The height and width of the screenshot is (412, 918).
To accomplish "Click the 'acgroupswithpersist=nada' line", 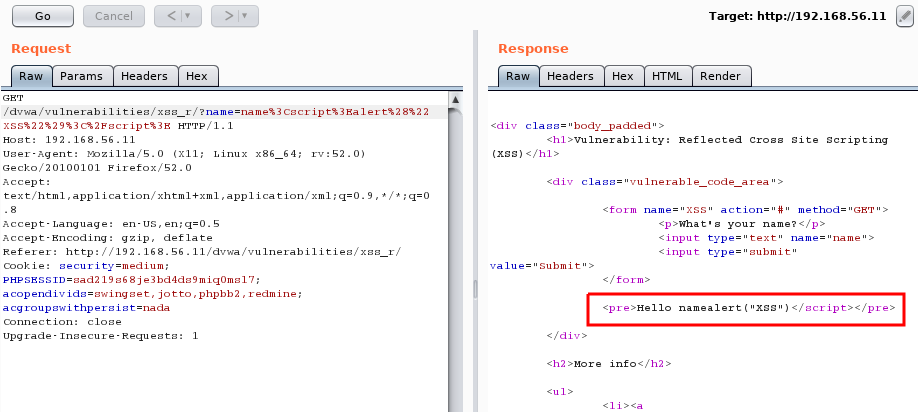I will 86,308.
